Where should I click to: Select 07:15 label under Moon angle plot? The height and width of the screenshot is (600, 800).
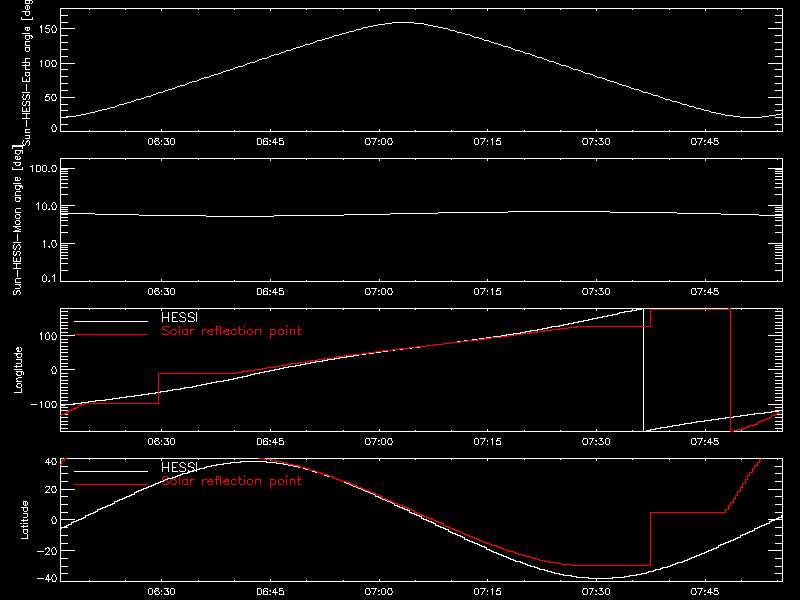pyautogui.click(x=487, y=291)
